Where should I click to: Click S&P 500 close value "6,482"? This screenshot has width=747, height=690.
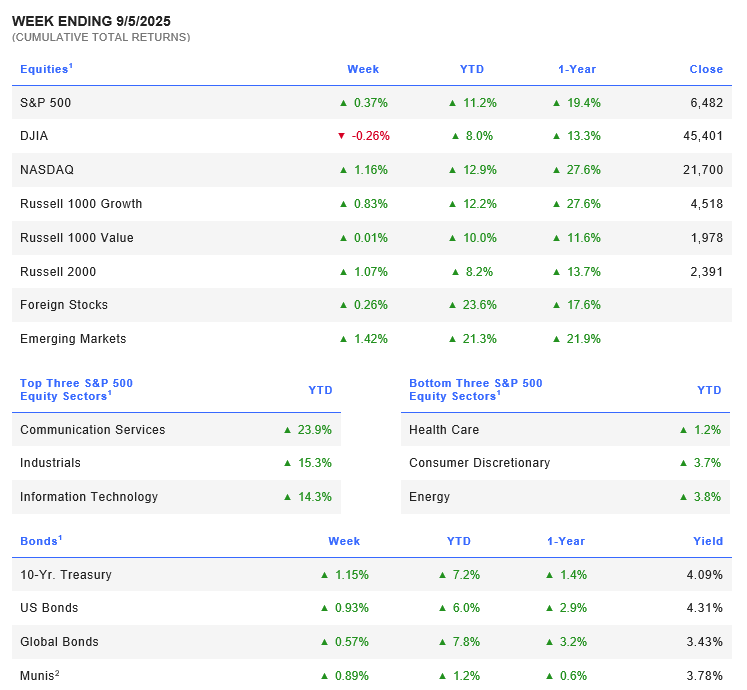pos(707,103)
